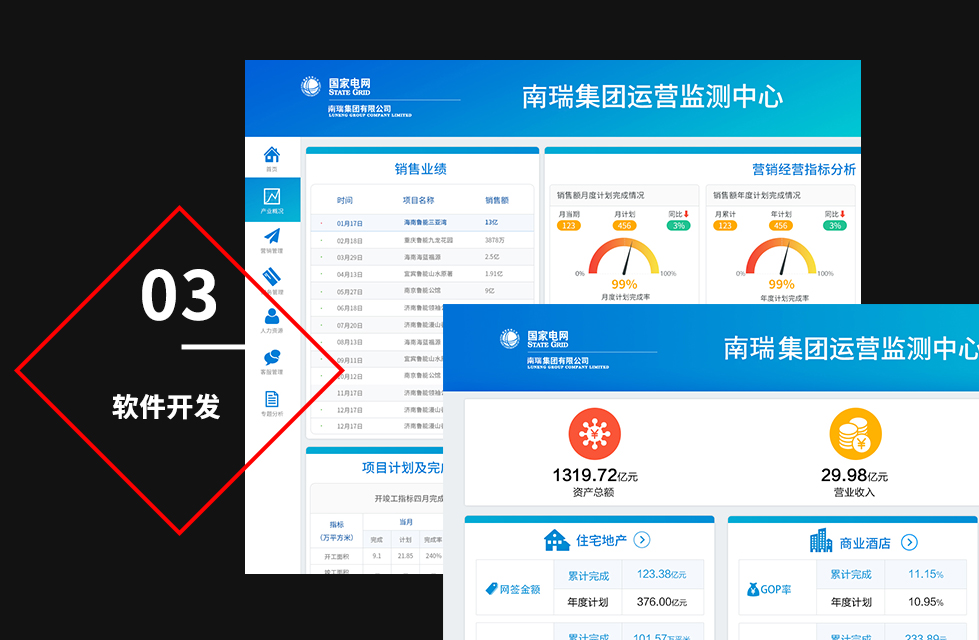Viewport: 979px width, 640px height.
Task: Click the 08月13日 date cell
Action: [350, 342]
